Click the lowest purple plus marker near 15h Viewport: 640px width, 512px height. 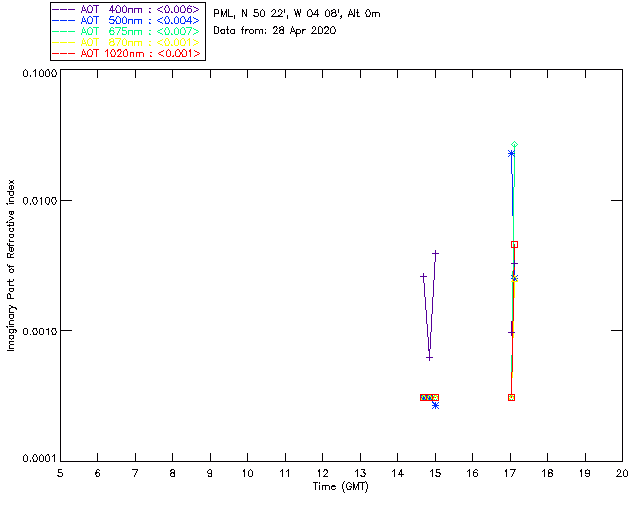click(x=429, y=358)
